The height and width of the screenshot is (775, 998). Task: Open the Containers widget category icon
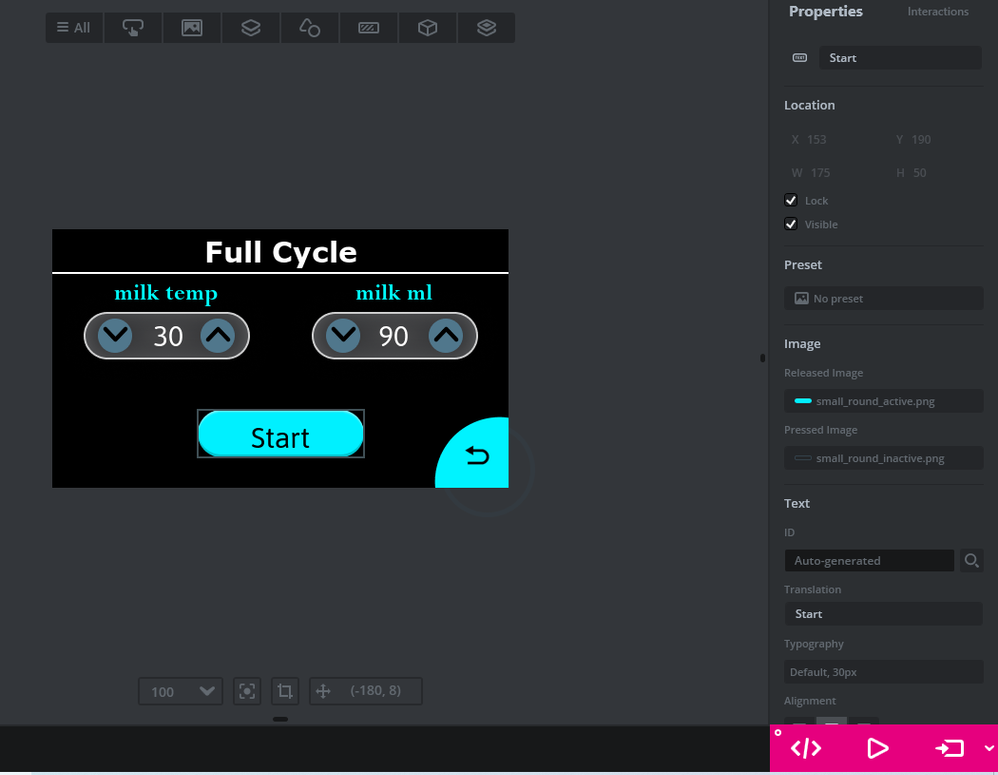(251, 28)
